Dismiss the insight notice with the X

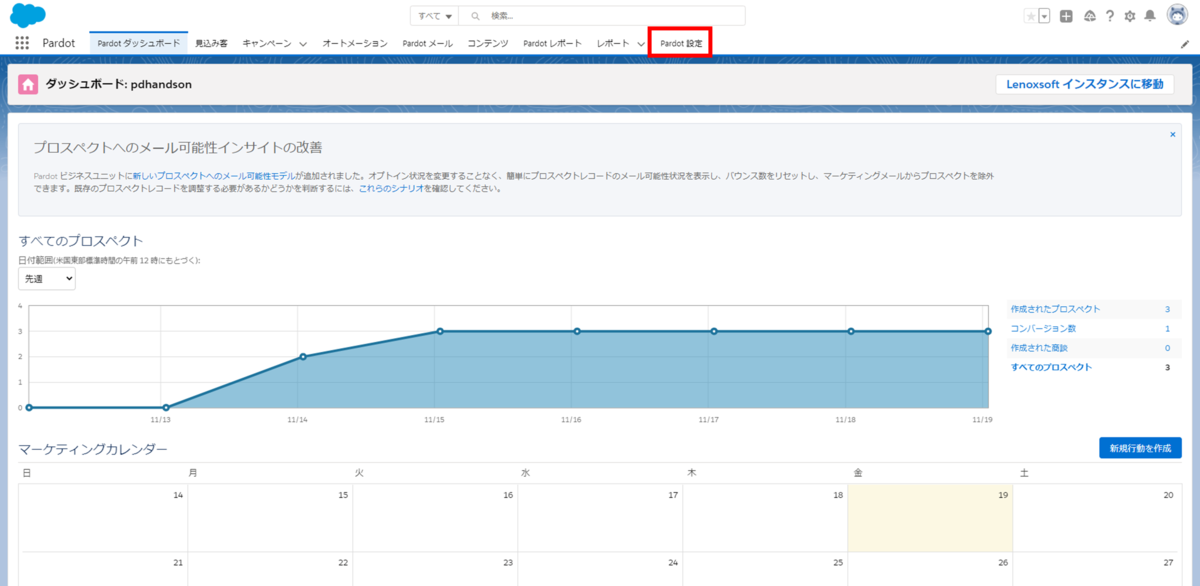[x=1172, y=134]
